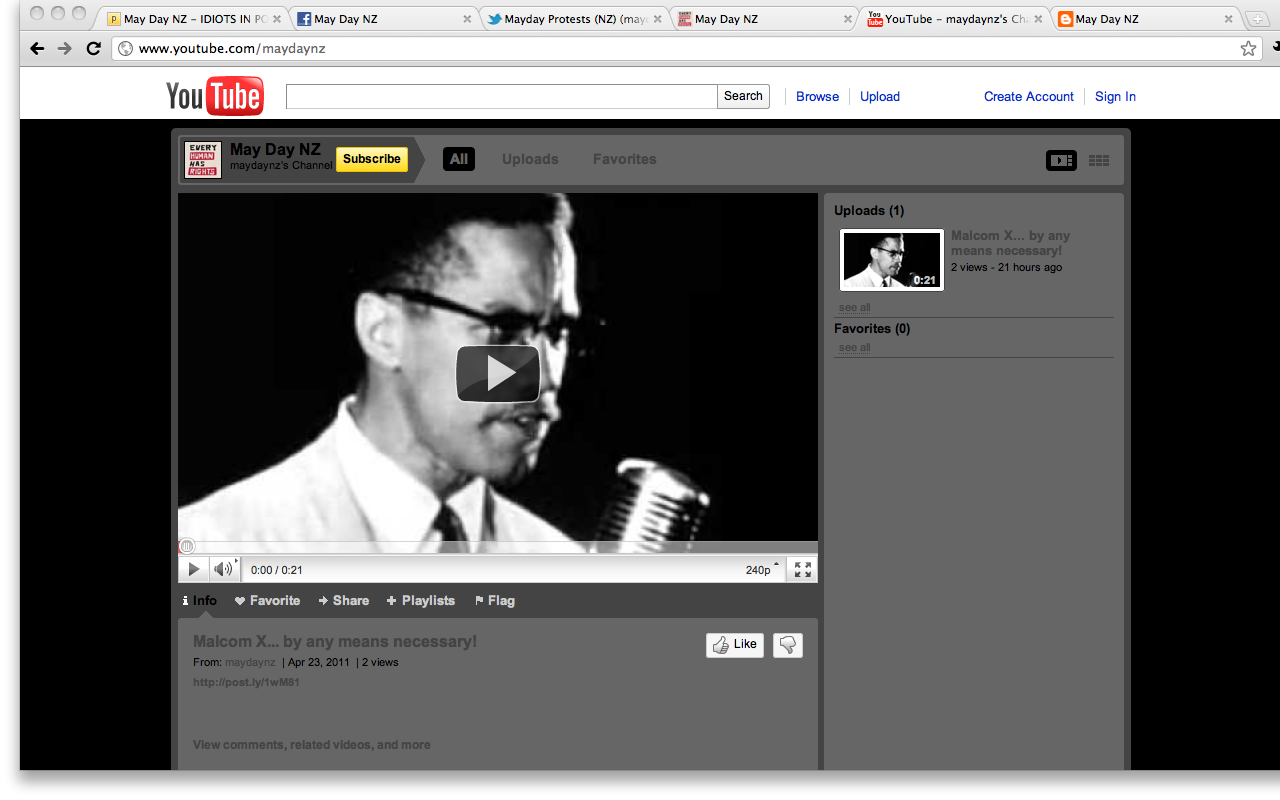The image size is (1280, 800).
Task: Click the video title below the player
Action: coord(335,642)
